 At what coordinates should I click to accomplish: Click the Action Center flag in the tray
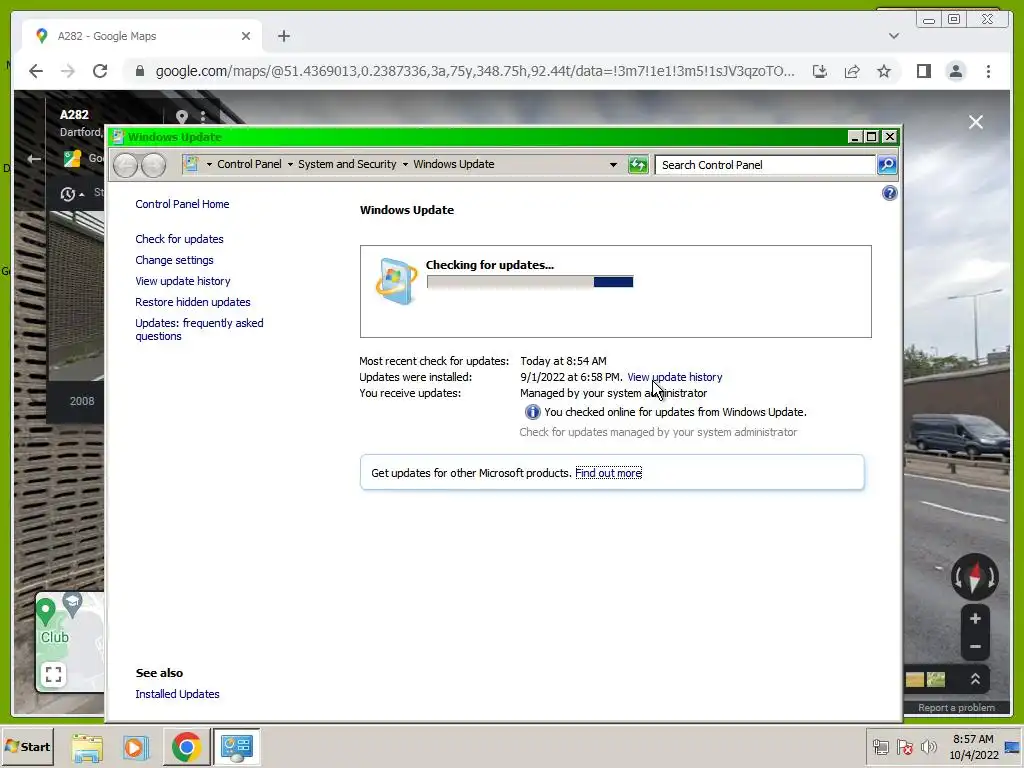(x=904, y=747)
